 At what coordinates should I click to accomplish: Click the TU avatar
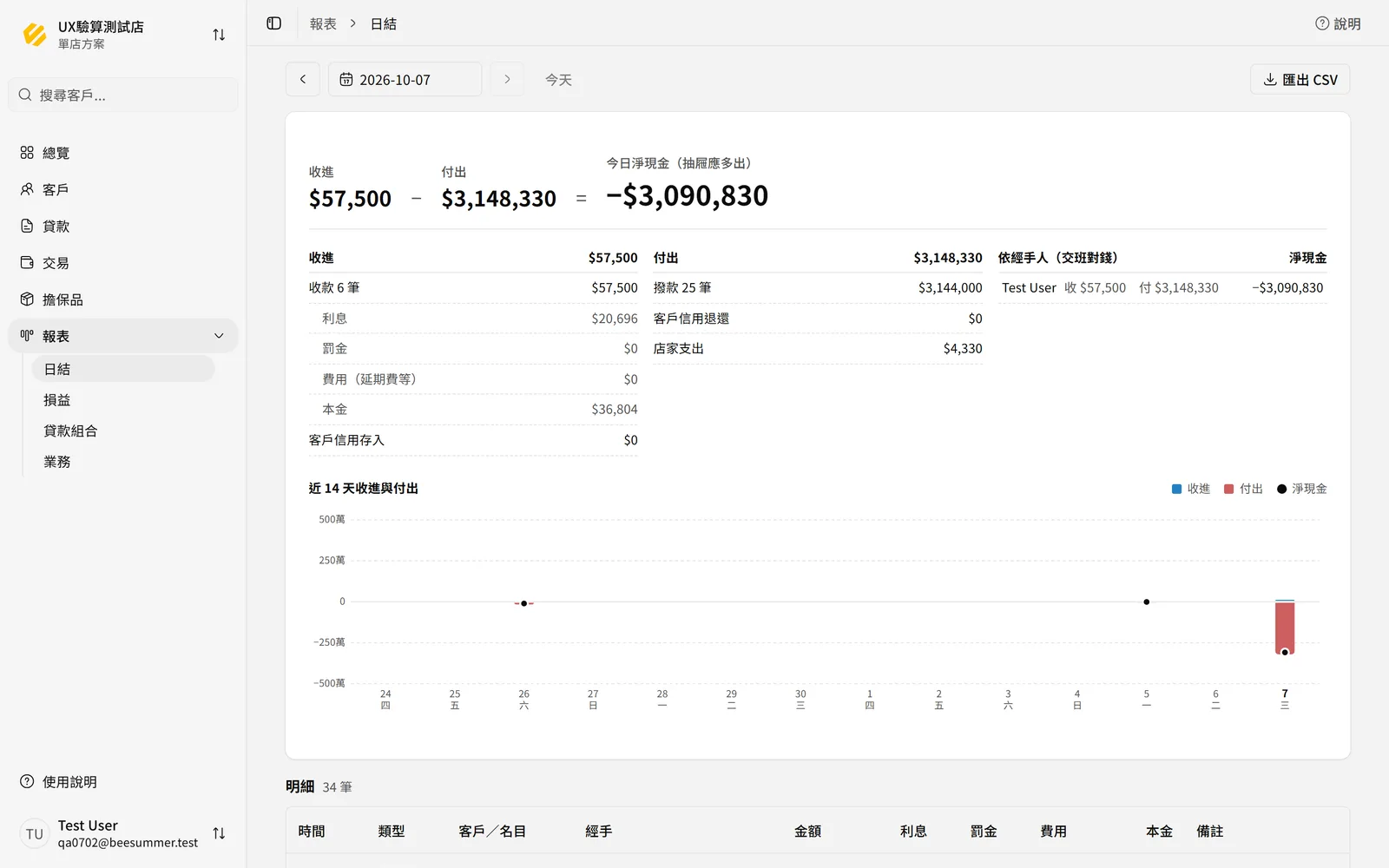[35, 833]
